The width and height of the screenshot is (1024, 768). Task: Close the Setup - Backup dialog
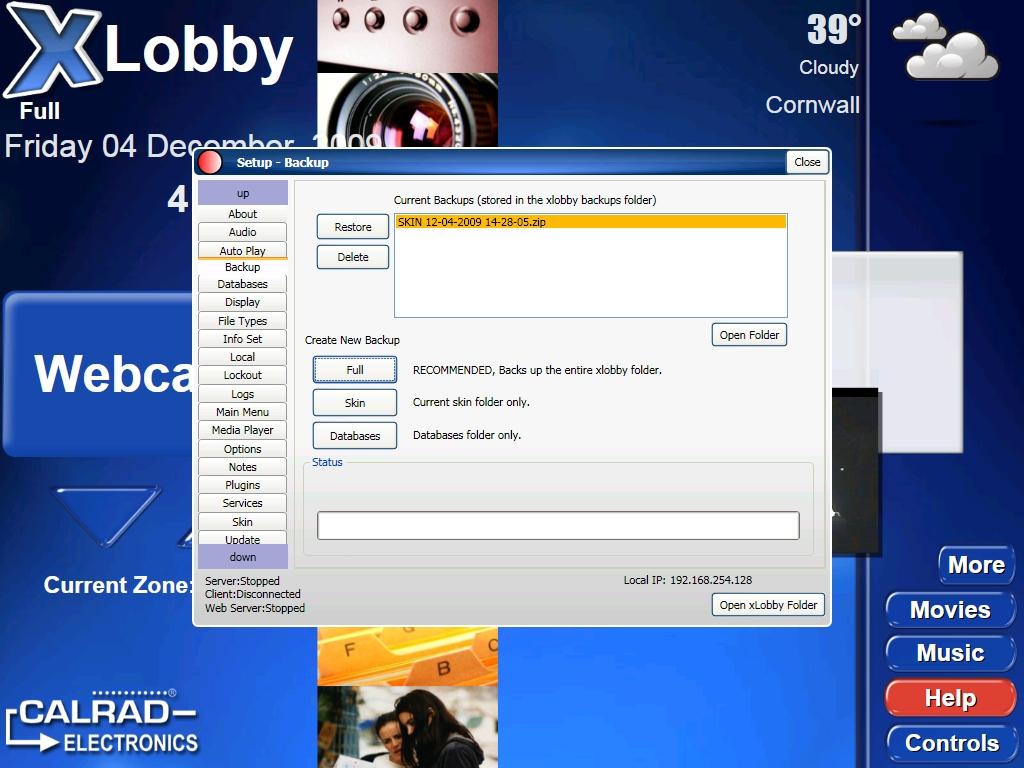point(807,162)
